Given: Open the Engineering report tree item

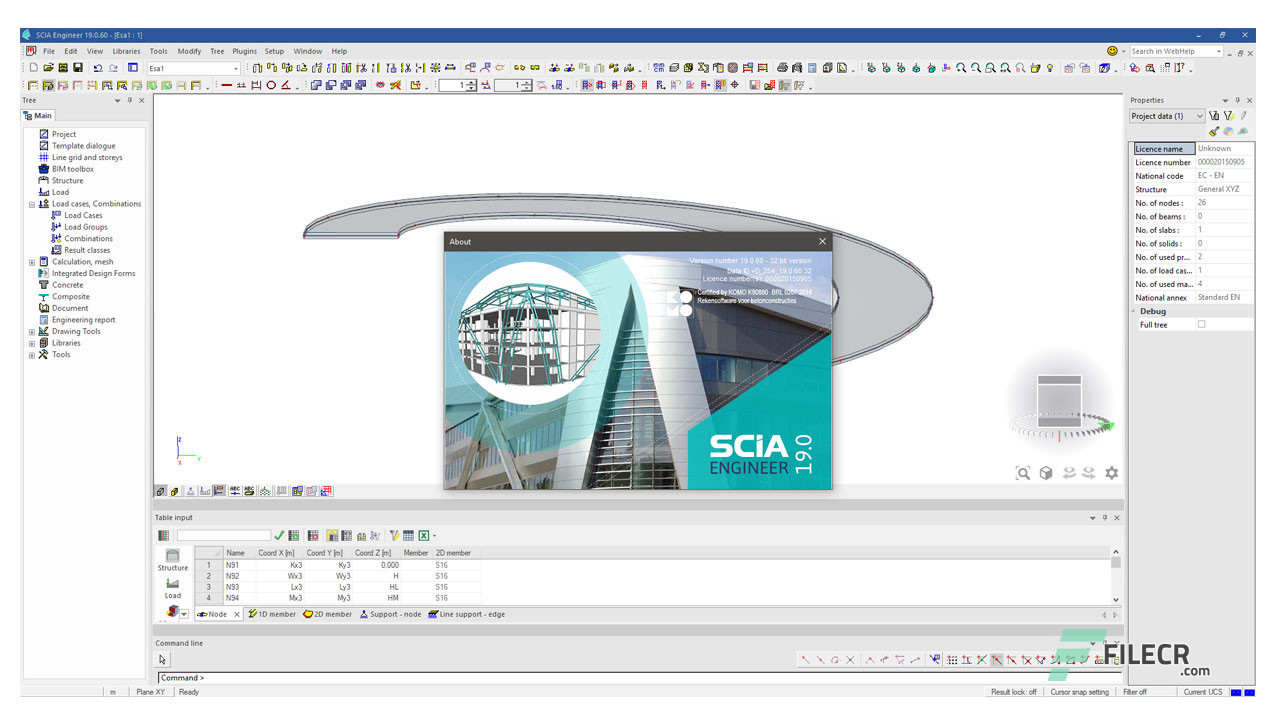Looking at the screenshot, I should (x=77, y=320).
